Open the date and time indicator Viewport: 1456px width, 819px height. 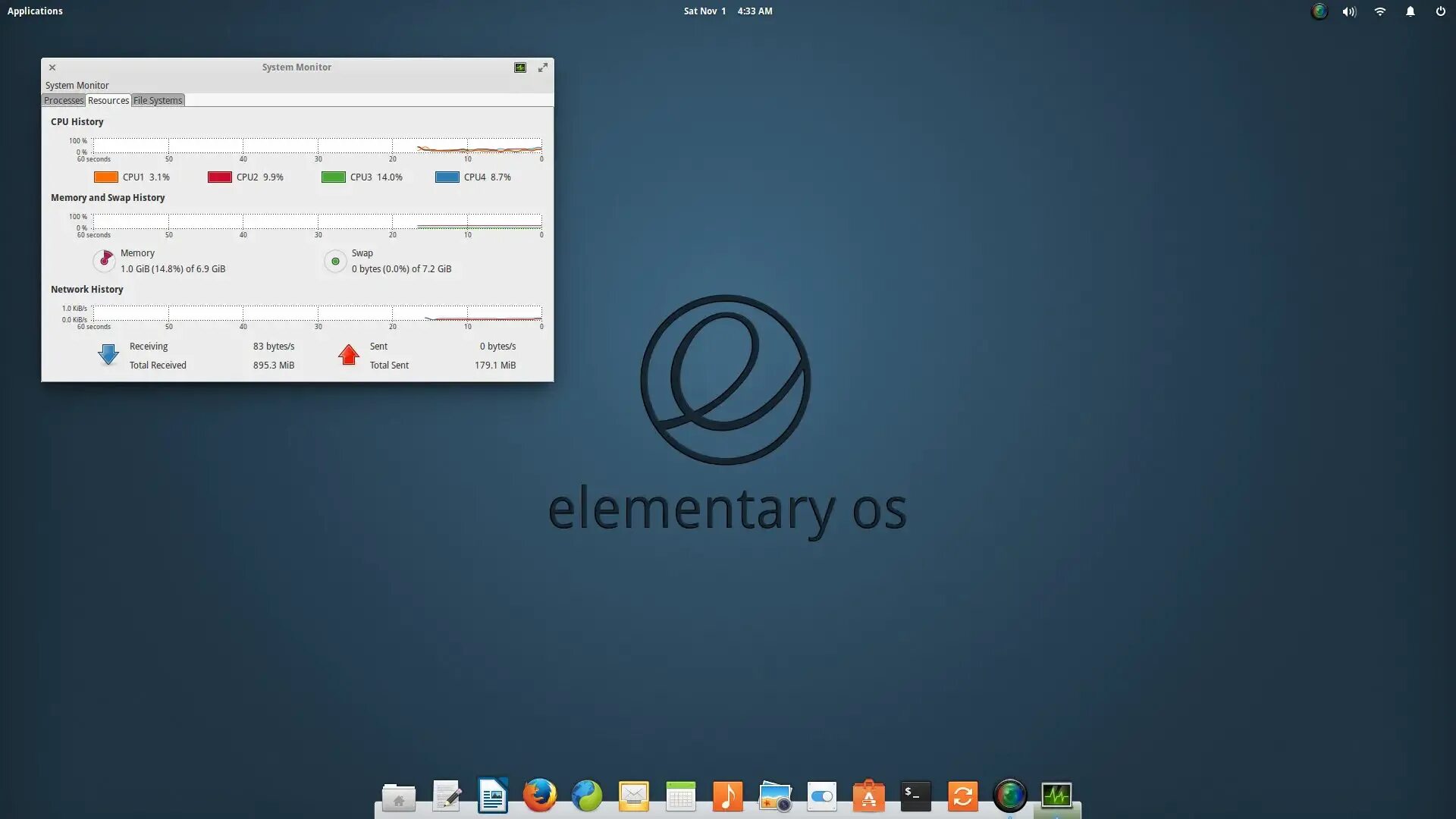727,11
